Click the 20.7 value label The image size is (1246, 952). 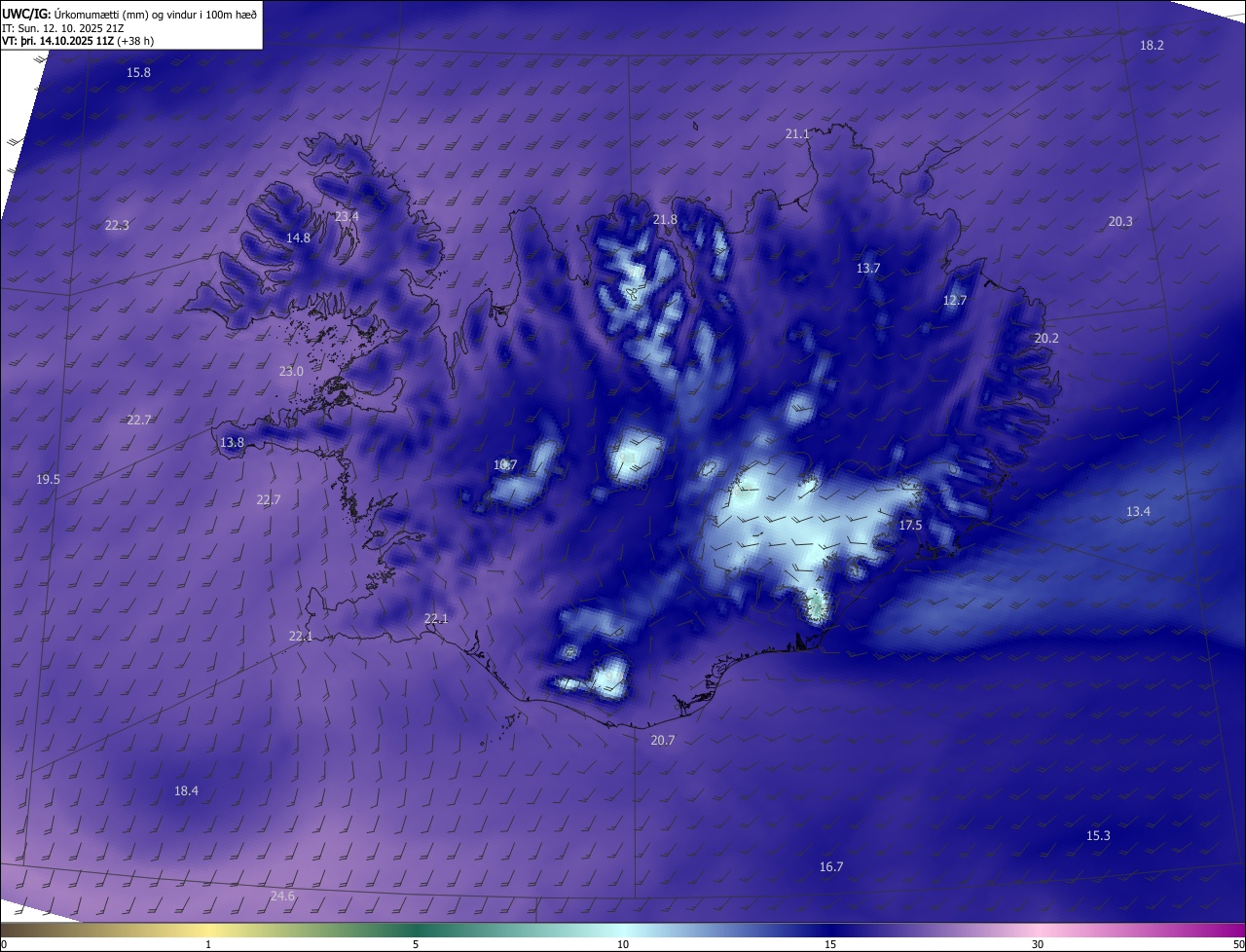tap(663, 741)
